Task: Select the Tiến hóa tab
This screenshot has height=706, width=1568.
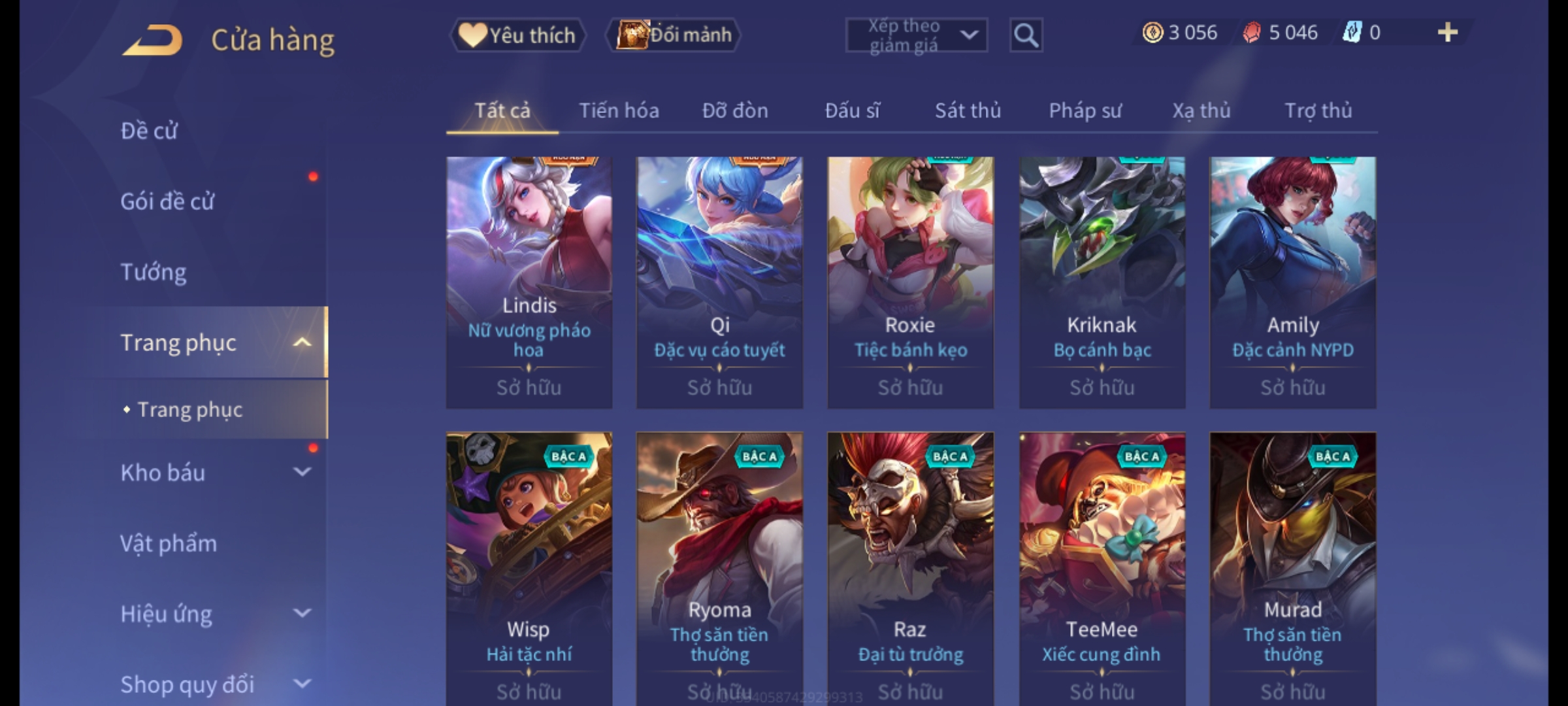Action: [x=619, y=111]
